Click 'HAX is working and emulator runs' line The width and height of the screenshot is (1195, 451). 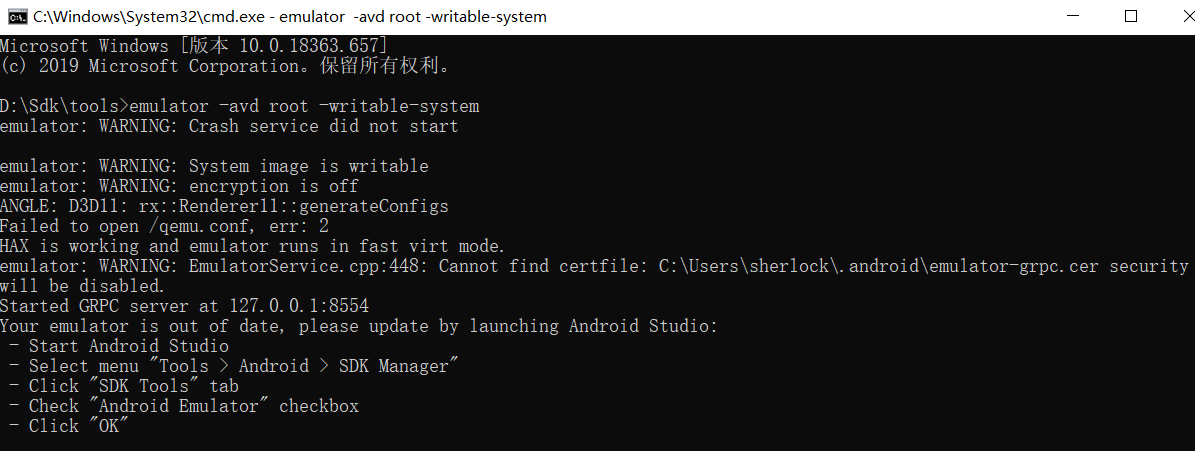click(x=253, y=246)
